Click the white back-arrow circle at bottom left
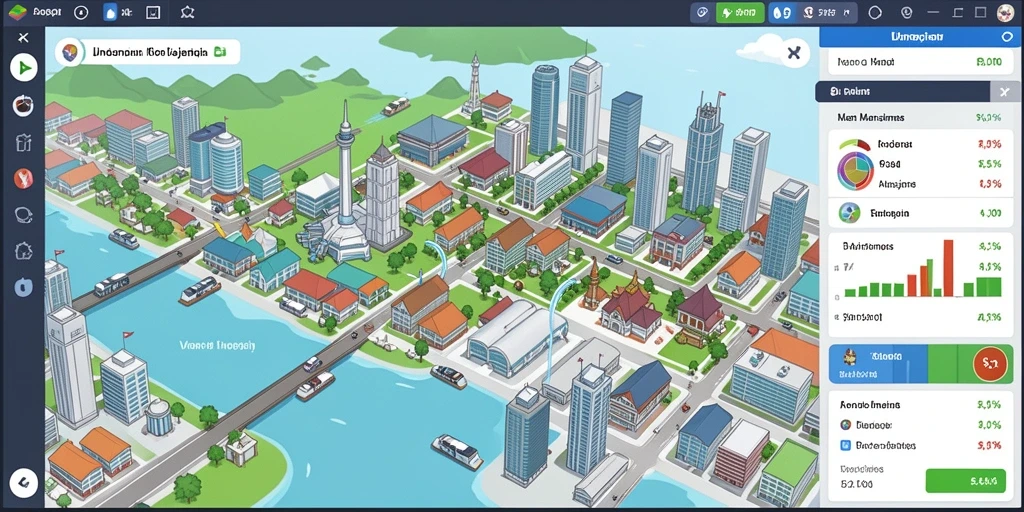This screenshot has height=512, width=1024. 24,483
